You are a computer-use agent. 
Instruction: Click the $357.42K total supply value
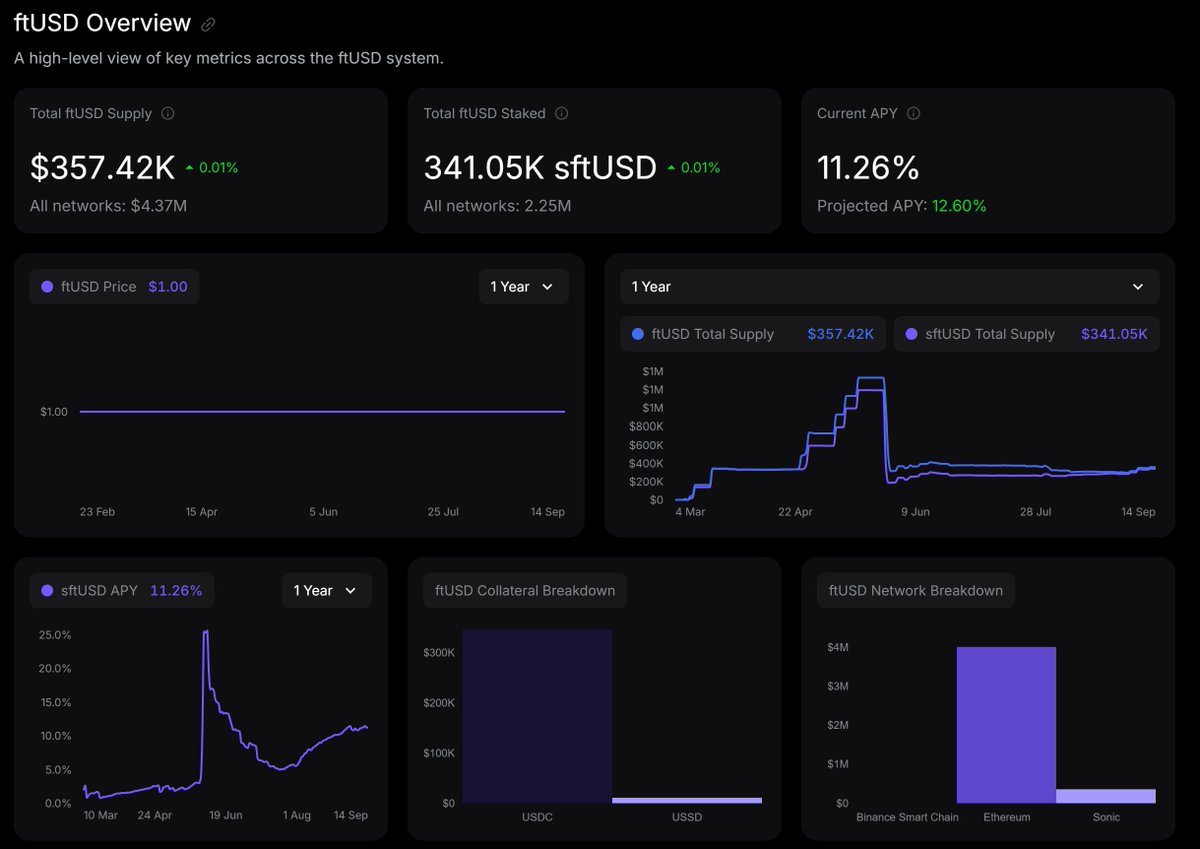pos(102,168)
